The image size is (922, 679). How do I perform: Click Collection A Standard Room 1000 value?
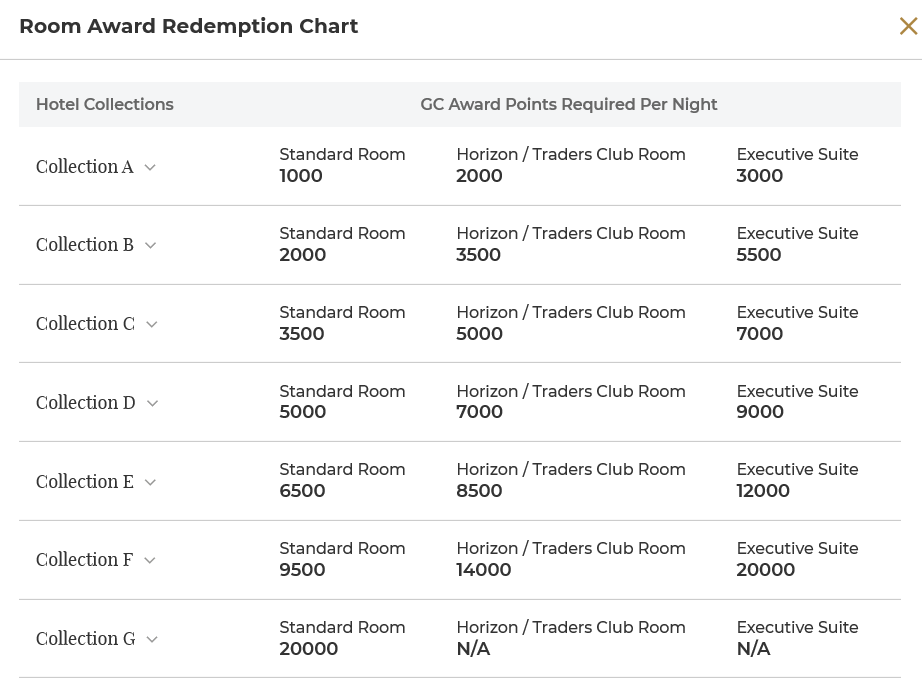301,176
